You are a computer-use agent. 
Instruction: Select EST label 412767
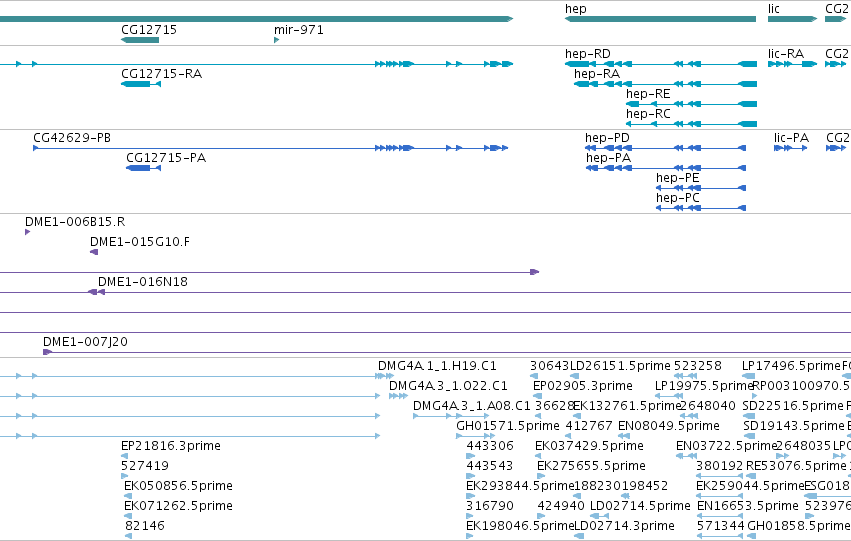click(589, 426)
